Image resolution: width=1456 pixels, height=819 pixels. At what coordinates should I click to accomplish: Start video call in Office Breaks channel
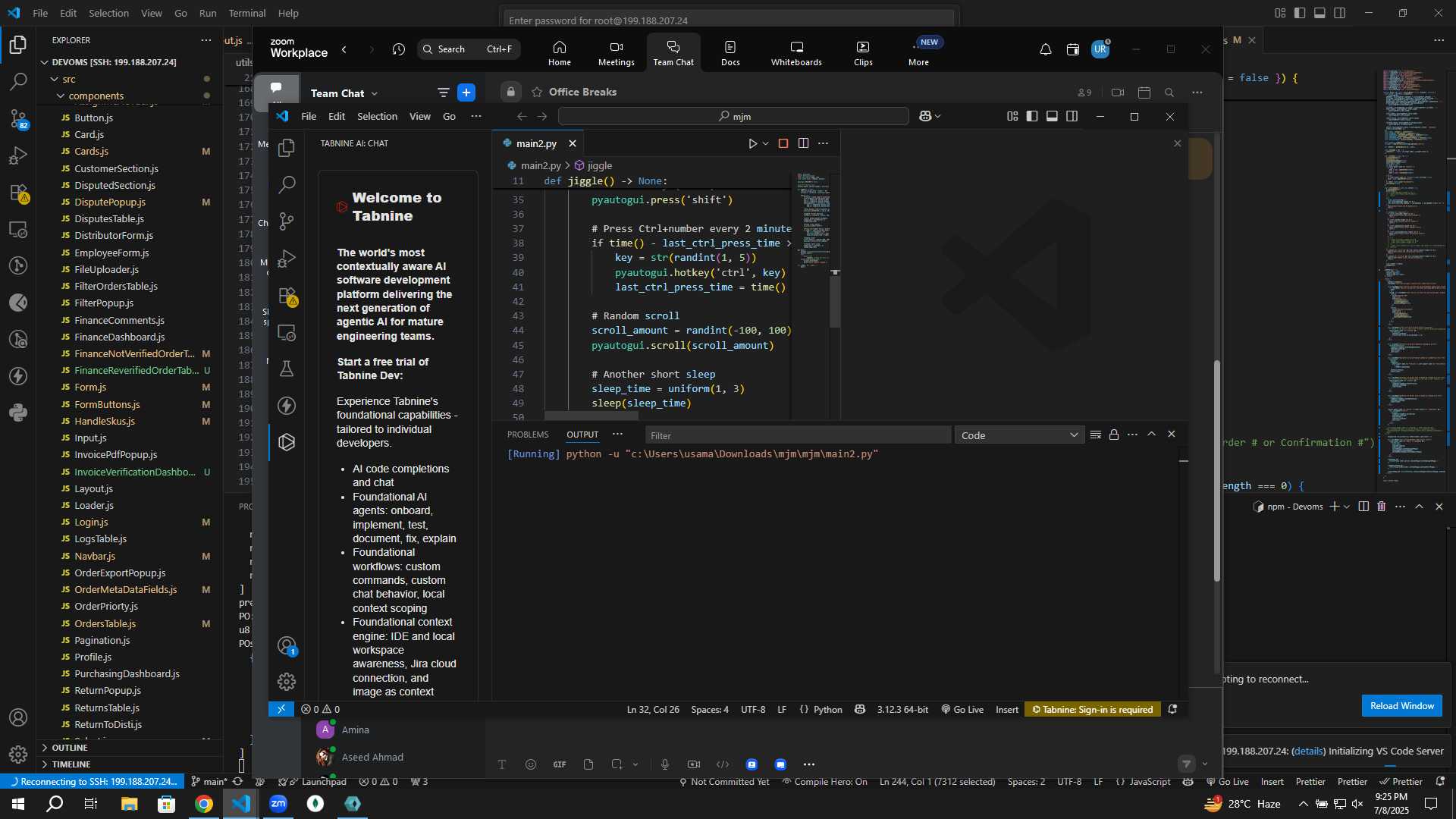click(1118, 93)
